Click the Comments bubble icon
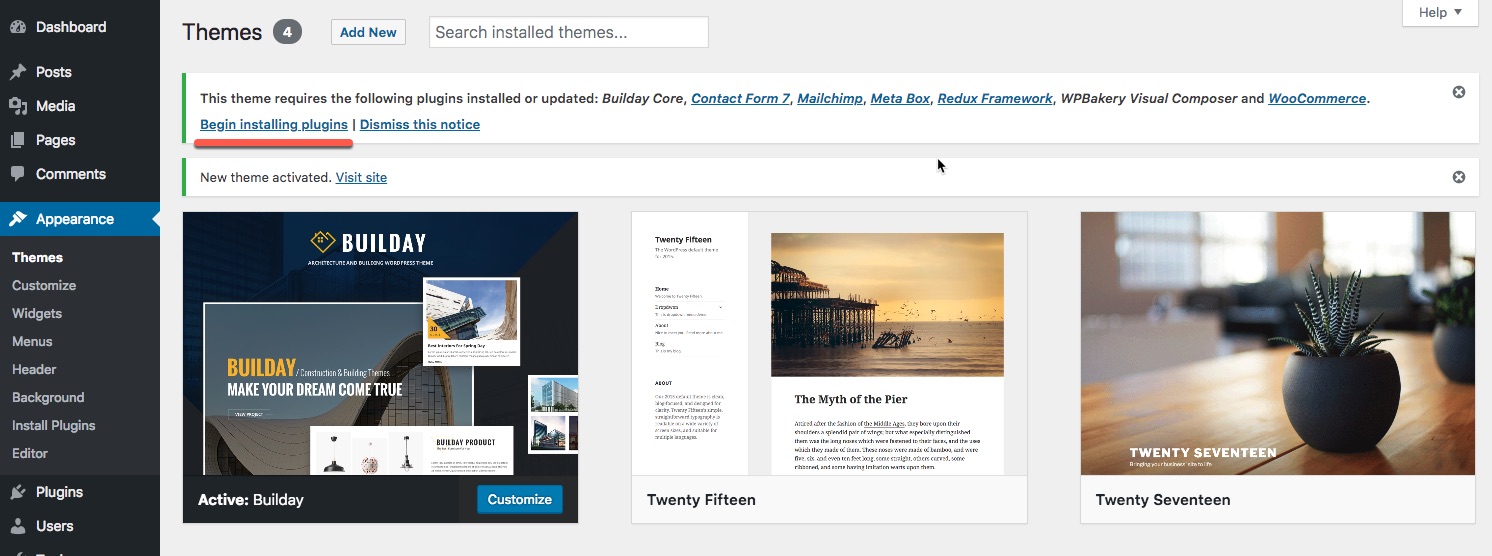Image resolution: width=1492 pixels, height=556 pixels. tap(18, 174)
